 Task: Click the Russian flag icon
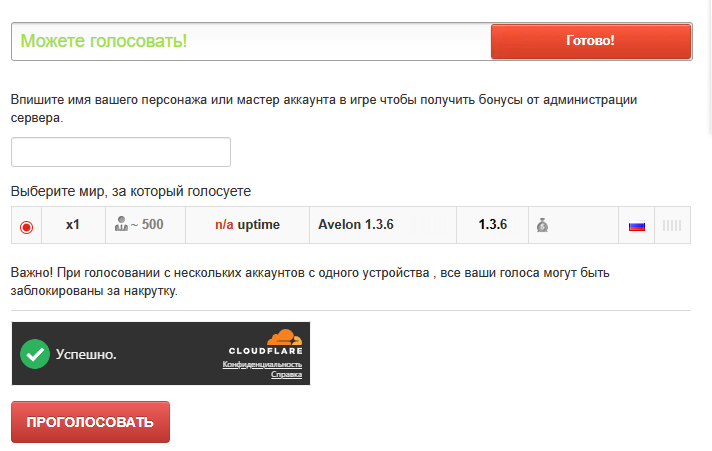click(637, 226)
